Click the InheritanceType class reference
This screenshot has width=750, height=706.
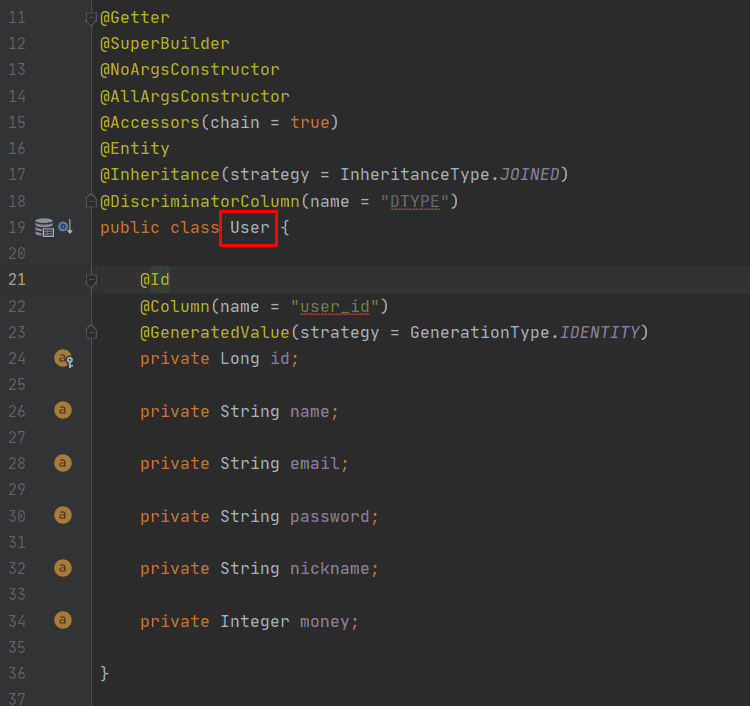click(x=415, y=175)
